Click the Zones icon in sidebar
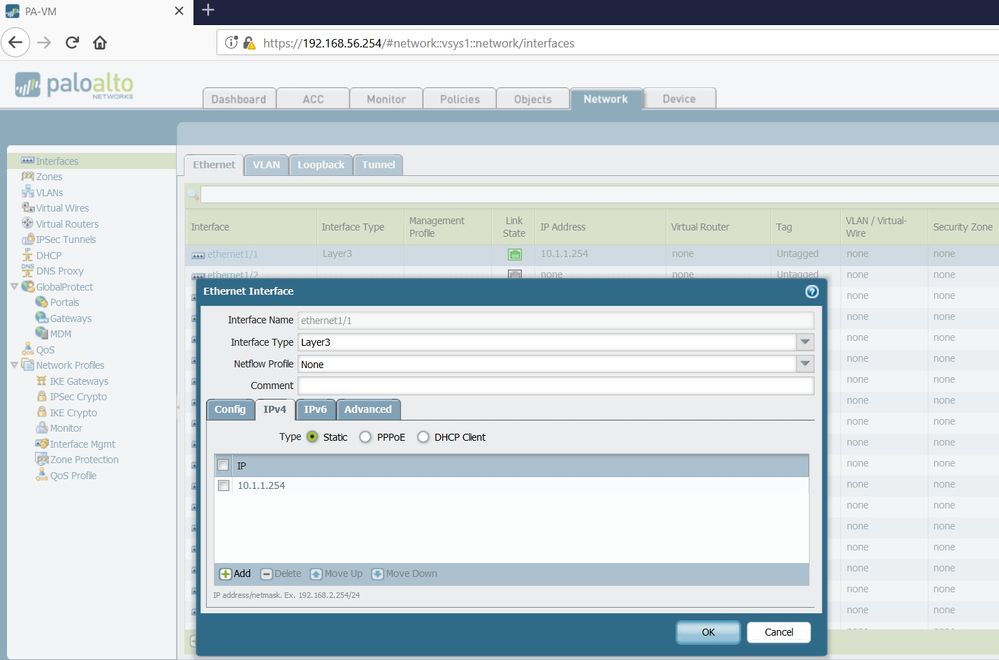This screenshot has width=999, height=660. [x=27, y=177]
